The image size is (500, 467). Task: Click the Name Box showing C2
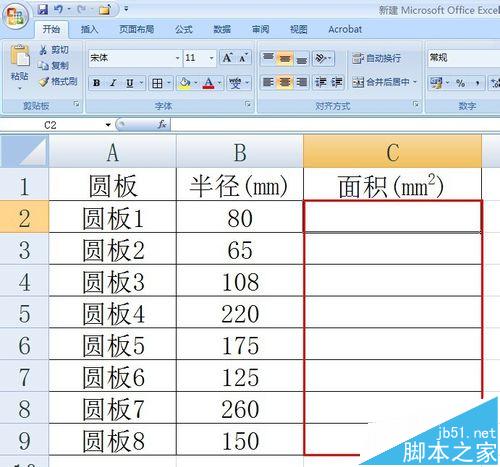51,125
